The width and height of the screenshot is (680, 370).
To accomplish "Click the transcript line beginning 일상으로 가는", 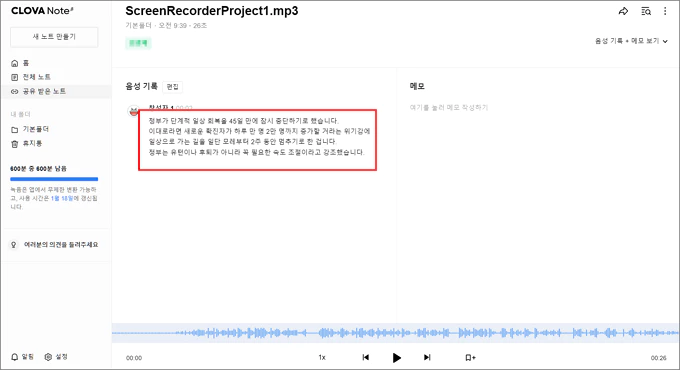I will (x=242, y=141).
